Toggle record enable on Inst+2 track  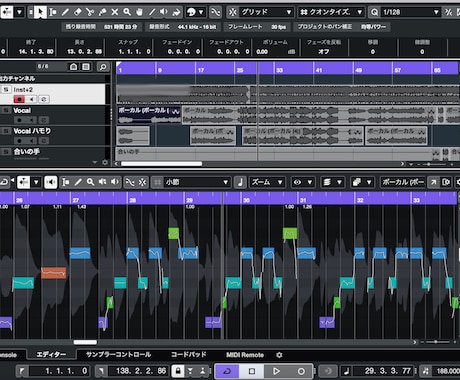(19, 99)
